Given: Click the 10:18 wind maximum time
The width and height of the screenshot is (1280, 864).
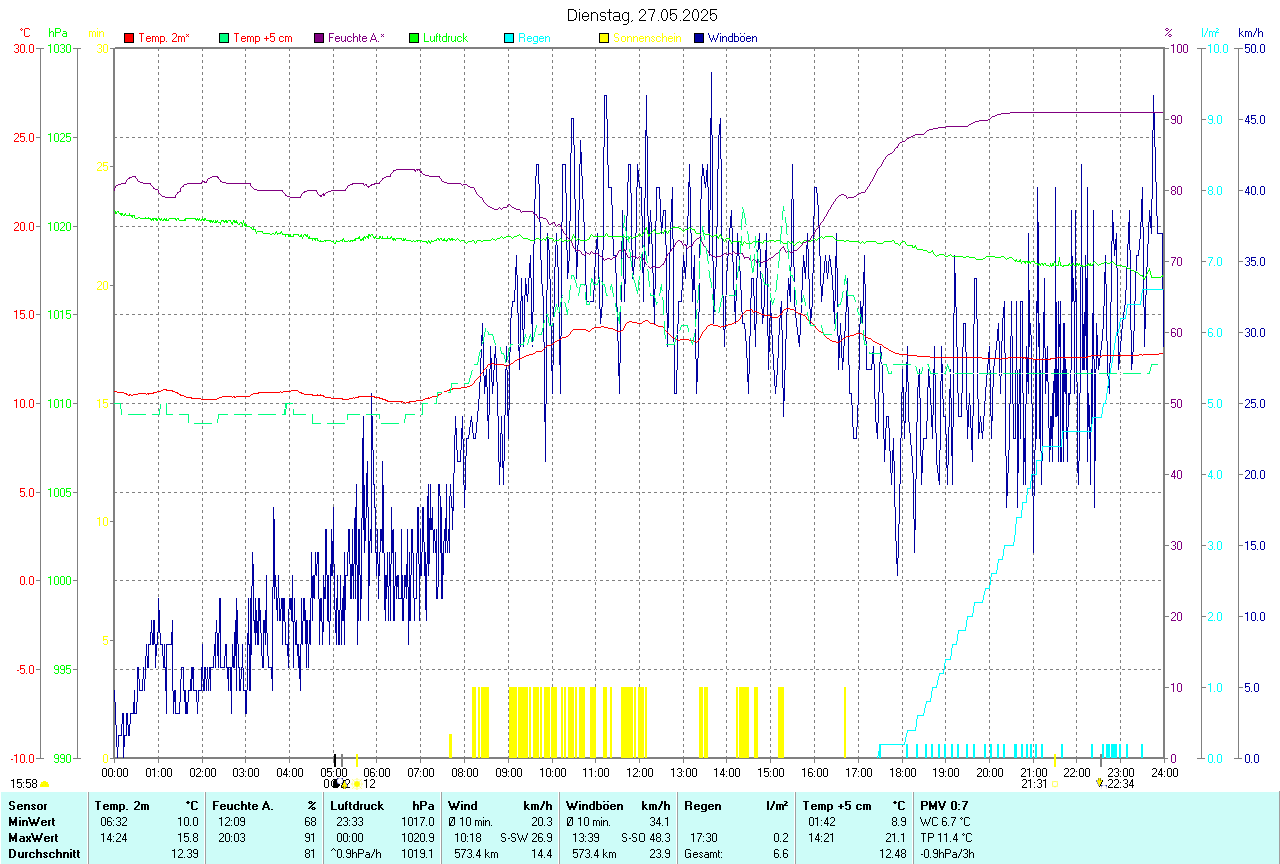Looking at the screenshot, I should click(469, 837).
